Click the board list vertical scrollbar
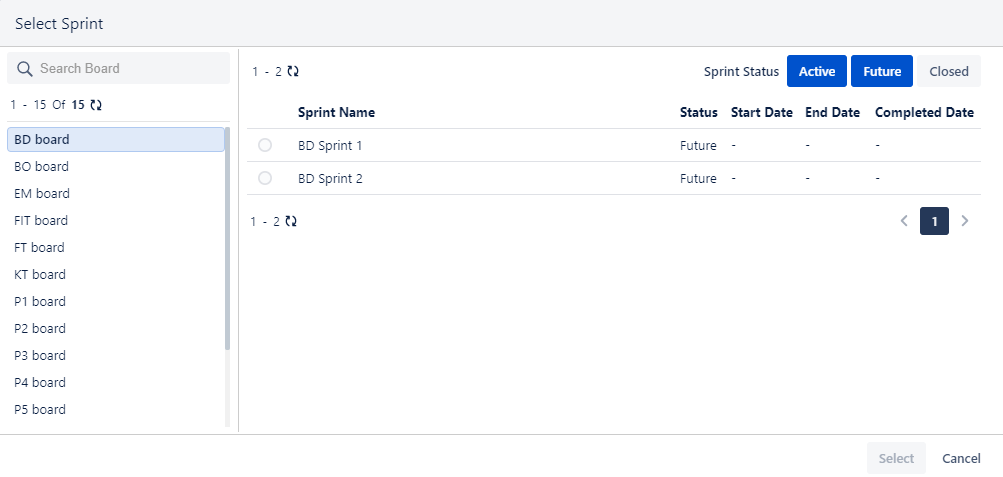Screen dimensions: 1003x477 (x=227, y=240)
